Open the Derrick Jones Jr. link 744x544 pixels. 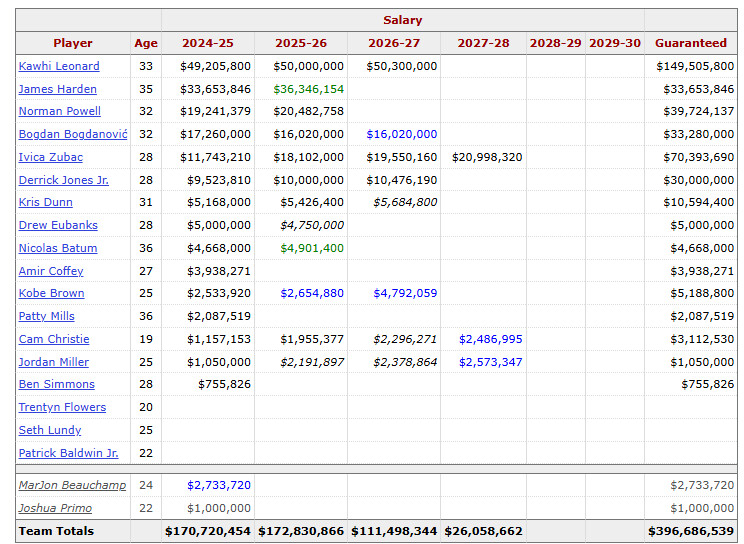point(63,180)
